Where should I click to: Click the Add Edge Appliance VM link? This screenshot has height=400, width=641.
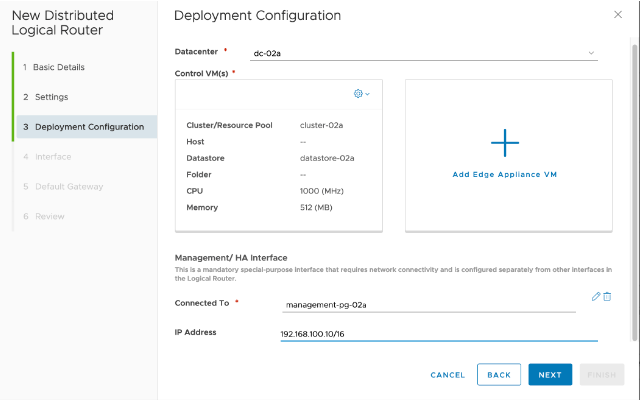point(504,174)
